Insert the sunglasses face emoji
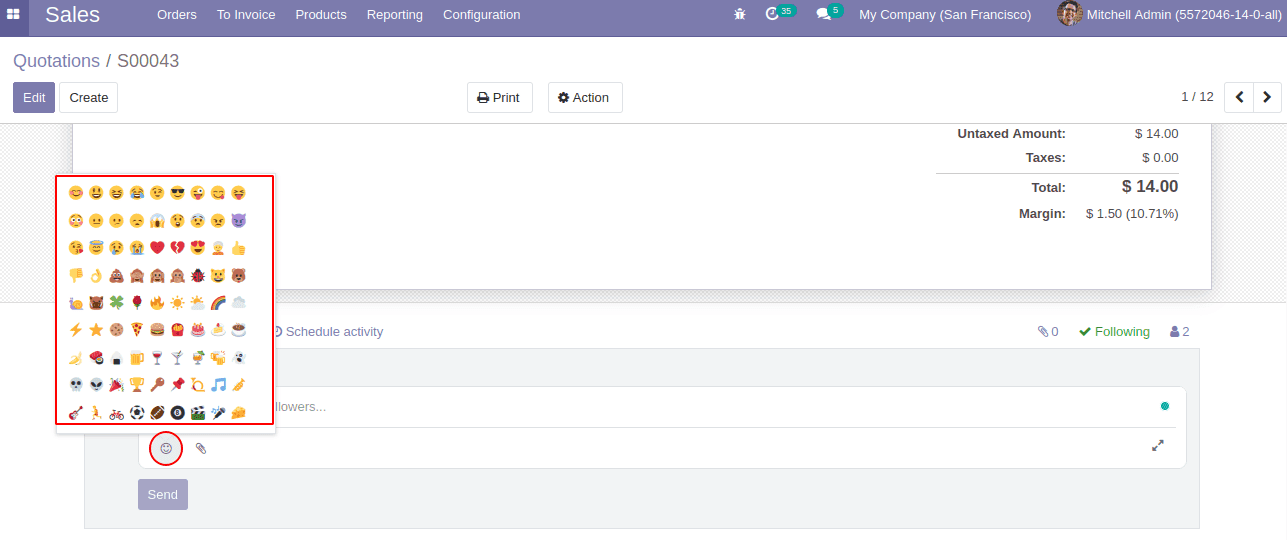This screenshot has width=1287, height=540. [x=177, y=193]
